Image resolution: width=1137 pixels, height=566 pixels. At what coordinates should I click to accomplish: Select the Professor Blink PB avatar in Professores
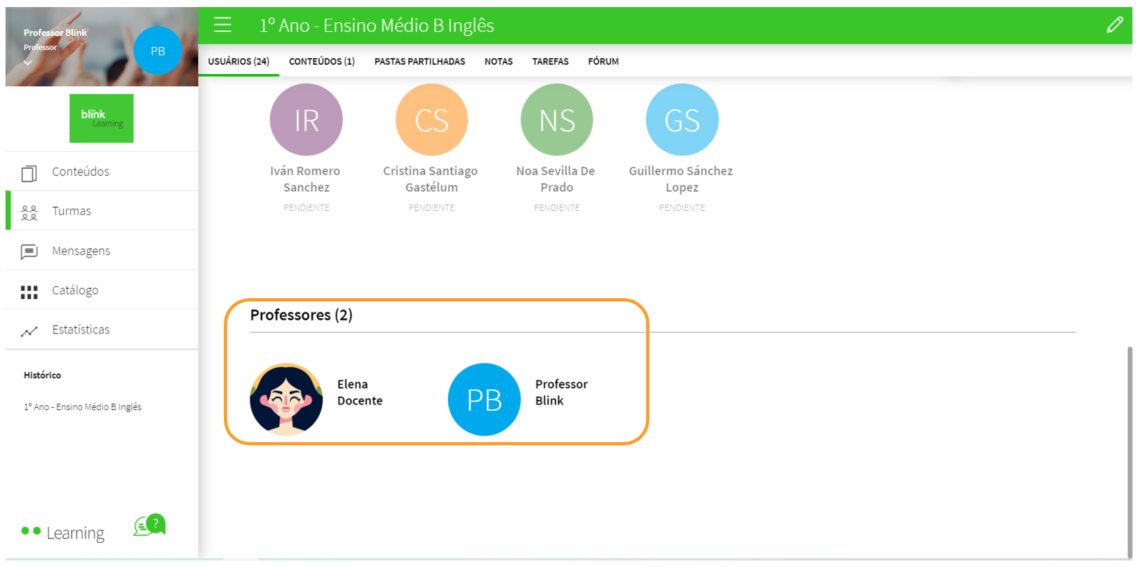484,399
